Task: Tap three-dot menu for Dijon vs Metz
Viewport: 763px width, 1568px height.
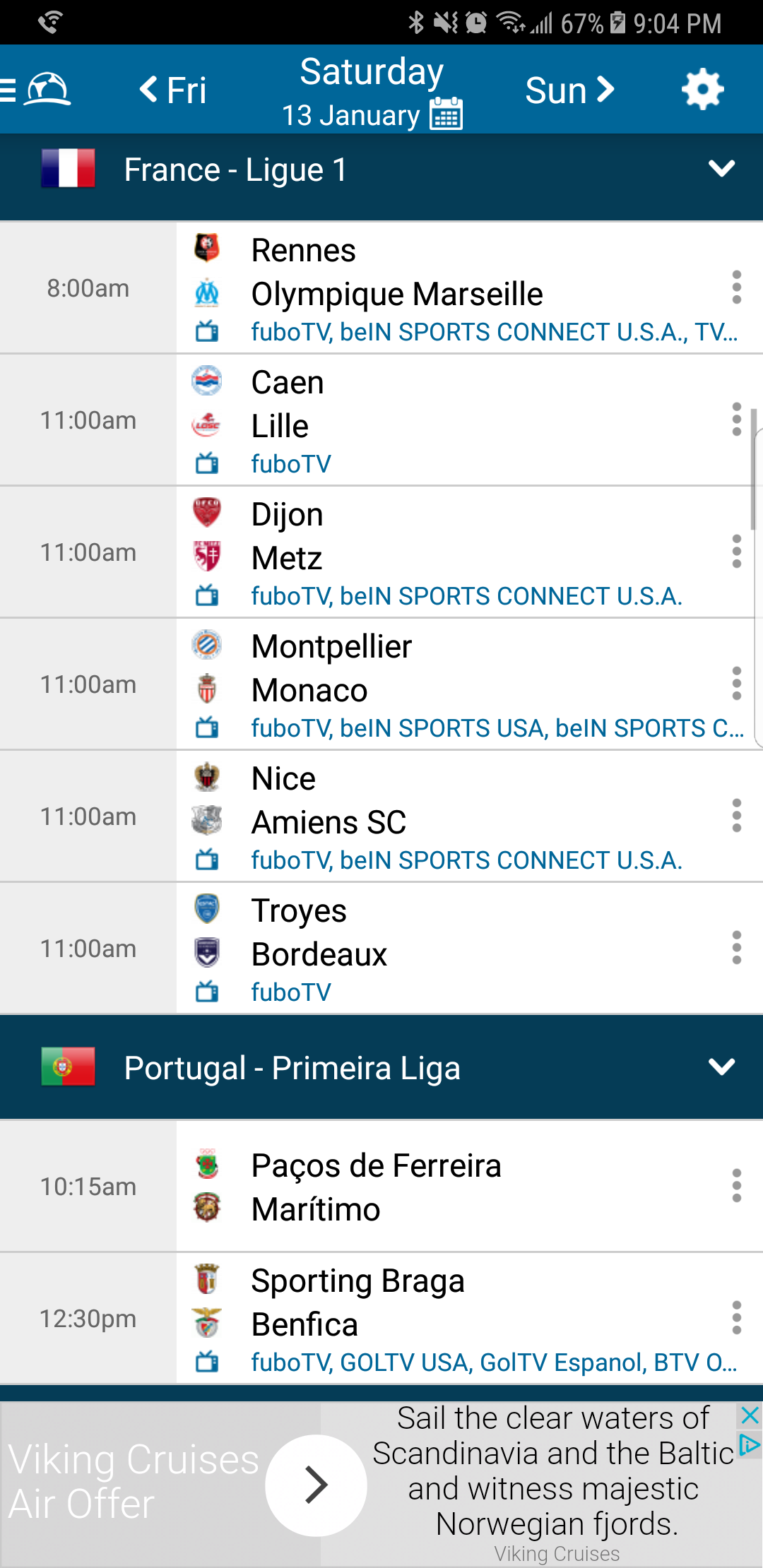Action: click(736, 552)
